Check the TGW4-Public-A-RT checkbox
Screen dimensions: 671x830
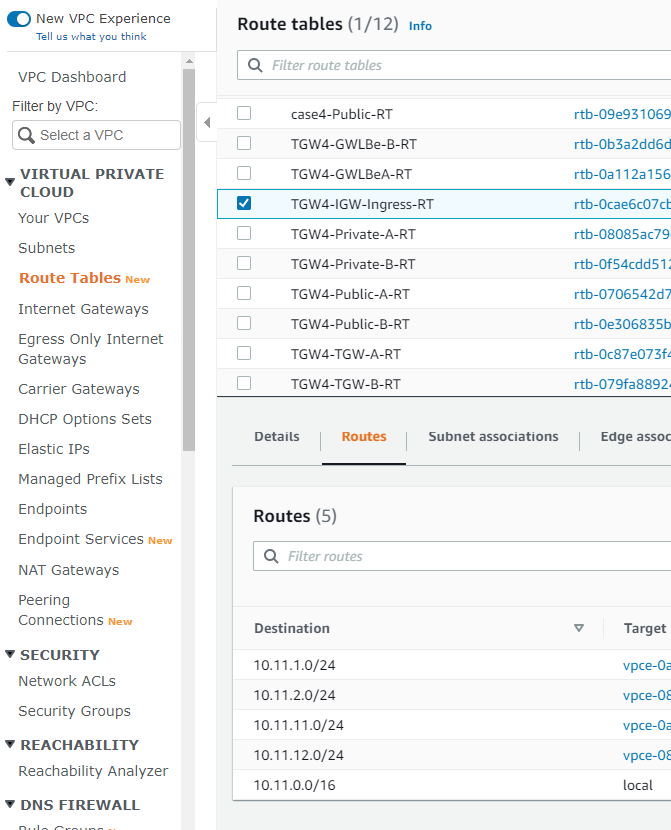(x=244, y=293)
